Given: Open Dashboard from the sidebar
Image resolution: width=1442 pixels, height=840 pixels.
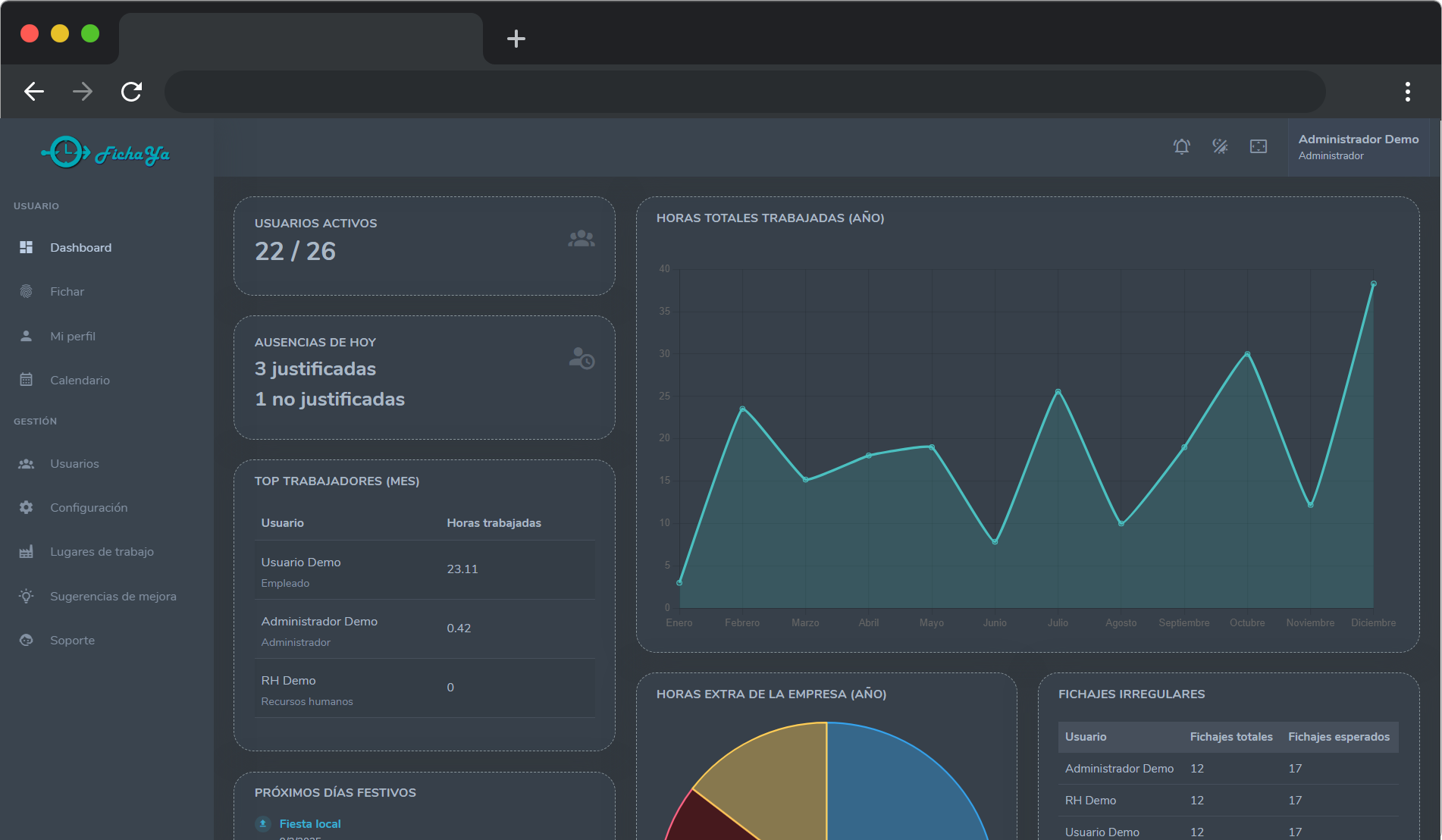Looking at the screenshot, I should [x=80, y=248].
